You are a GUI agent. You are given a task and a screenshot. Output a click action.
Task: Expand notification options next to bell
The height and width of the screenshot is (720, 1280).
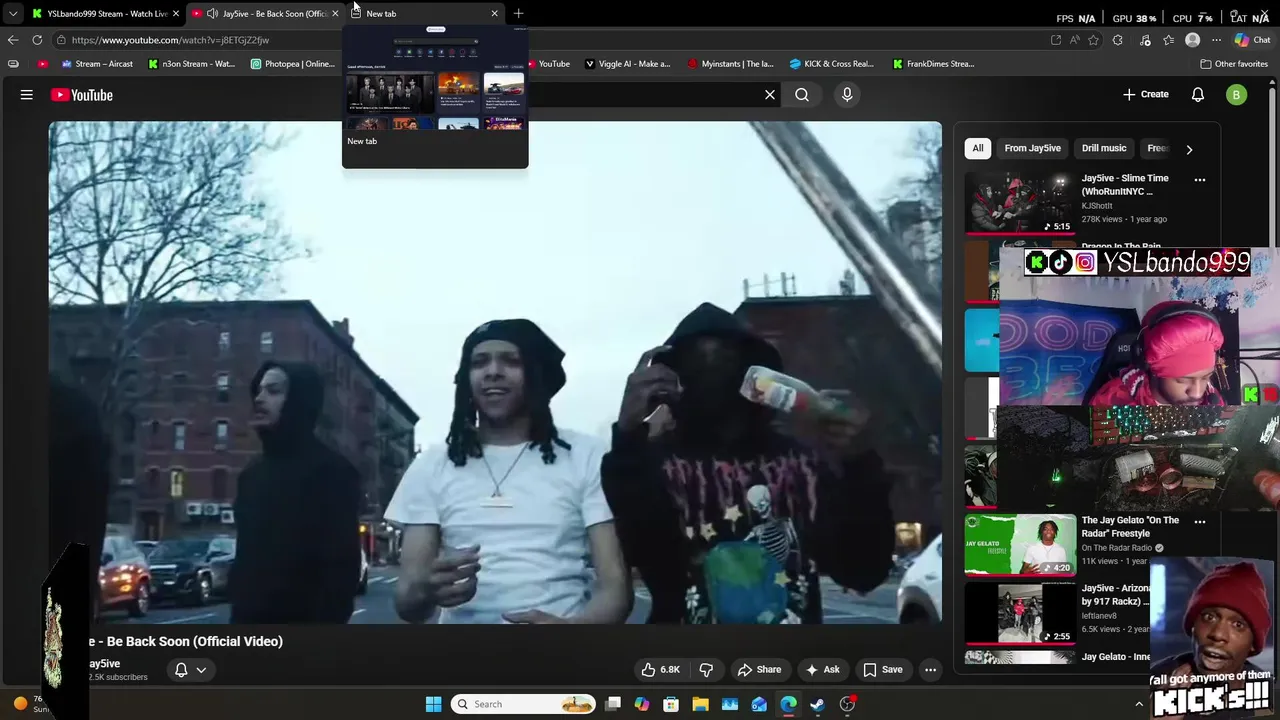(201, 670)
